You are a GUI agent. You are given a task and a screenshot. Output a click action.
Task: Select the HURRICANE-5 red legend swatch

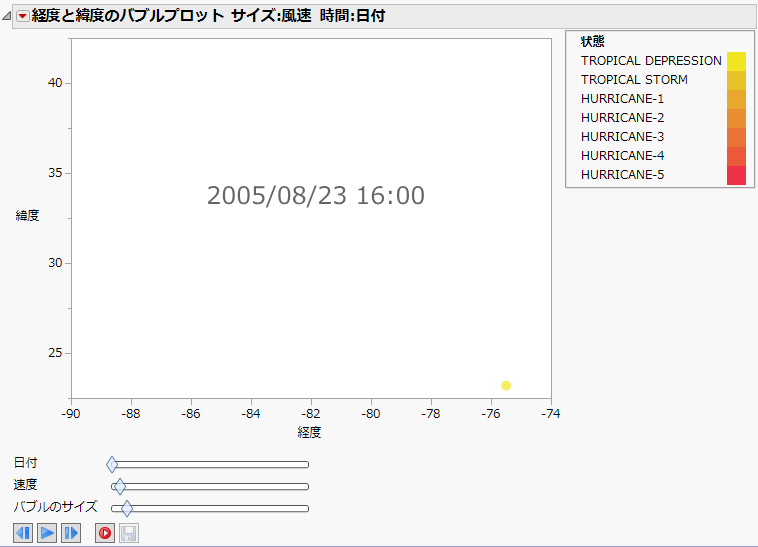point(736,175)
